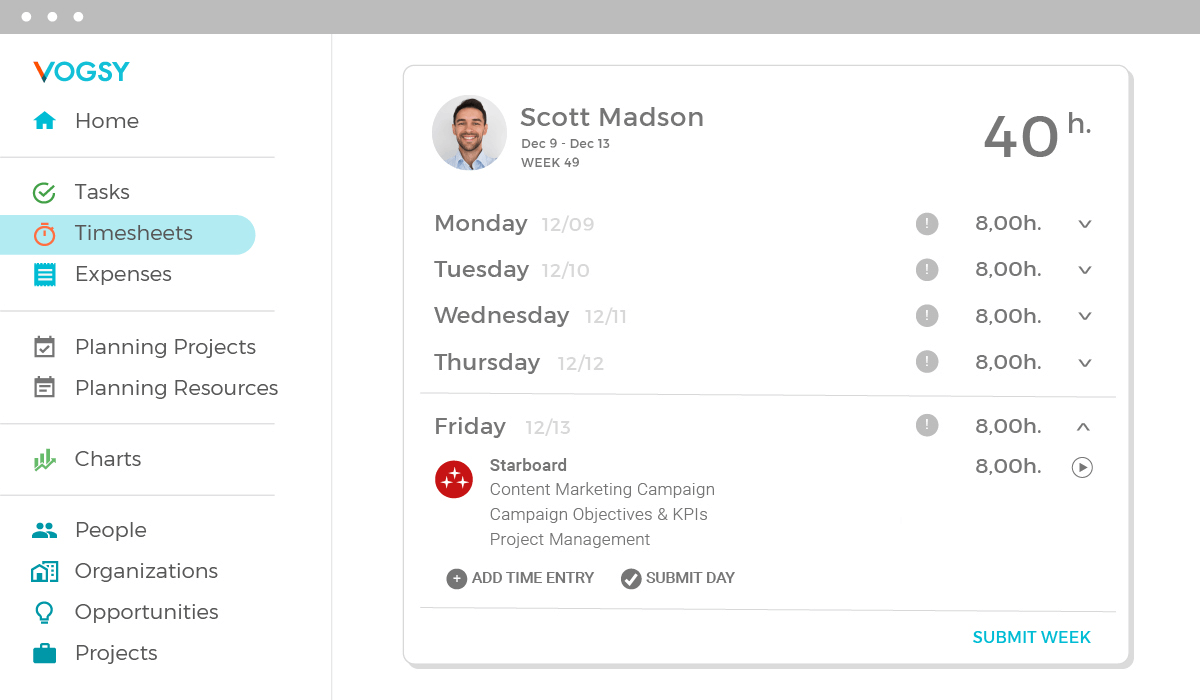Expand the Wednesday 12/11 row chevron

[1085, 316]
